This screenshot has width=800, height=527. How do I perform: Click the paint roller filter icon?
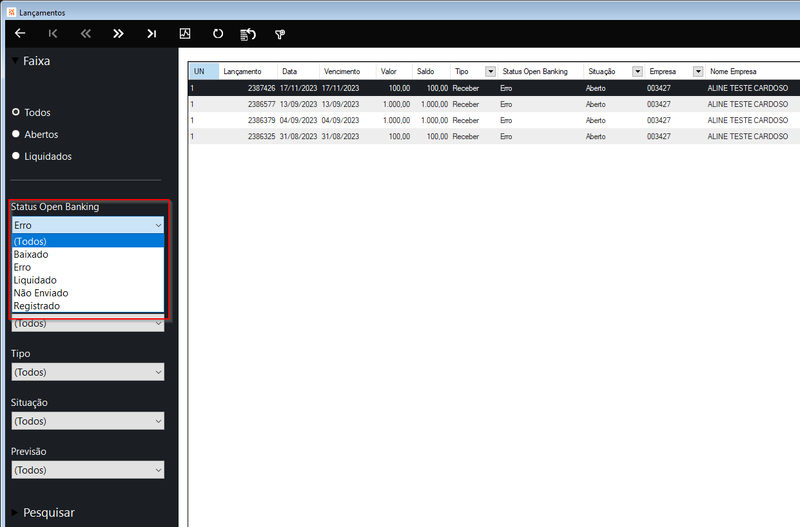tap(280, 34)
